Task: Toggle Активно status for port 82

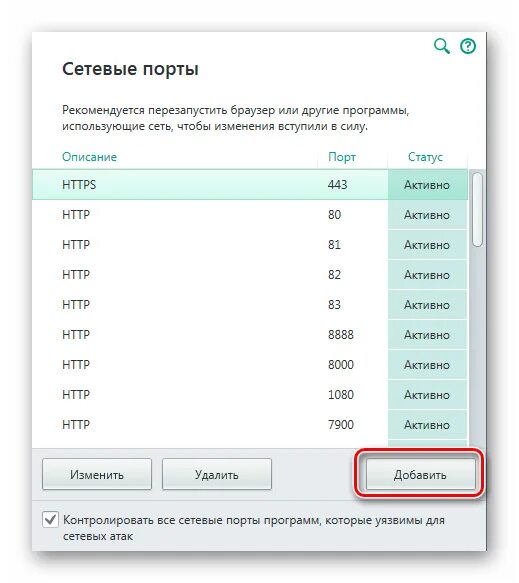Action: click(427, 275)
